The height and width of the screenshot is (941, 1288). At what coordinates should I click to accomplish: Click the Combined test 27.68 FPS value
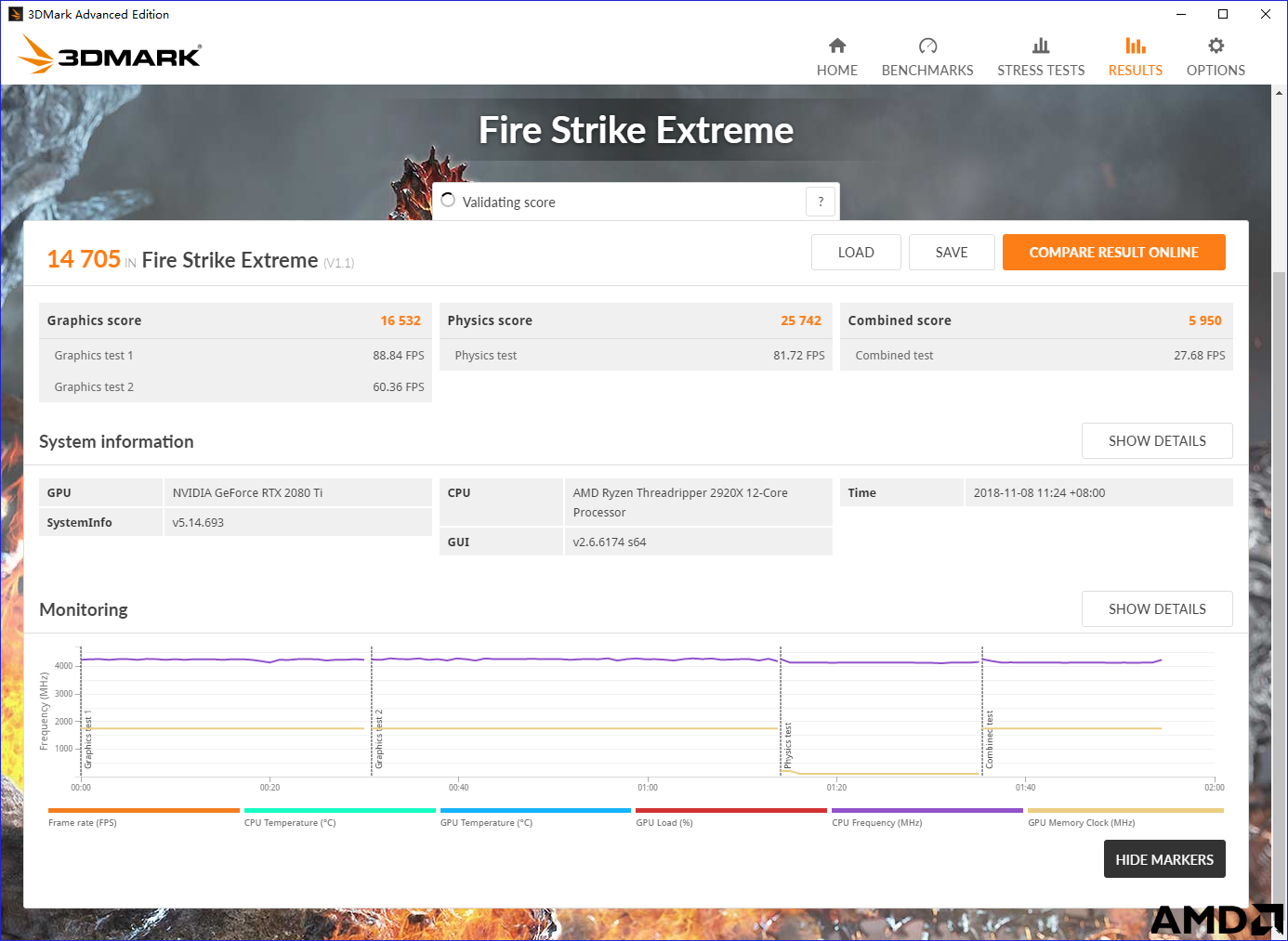coord(1200,356)
